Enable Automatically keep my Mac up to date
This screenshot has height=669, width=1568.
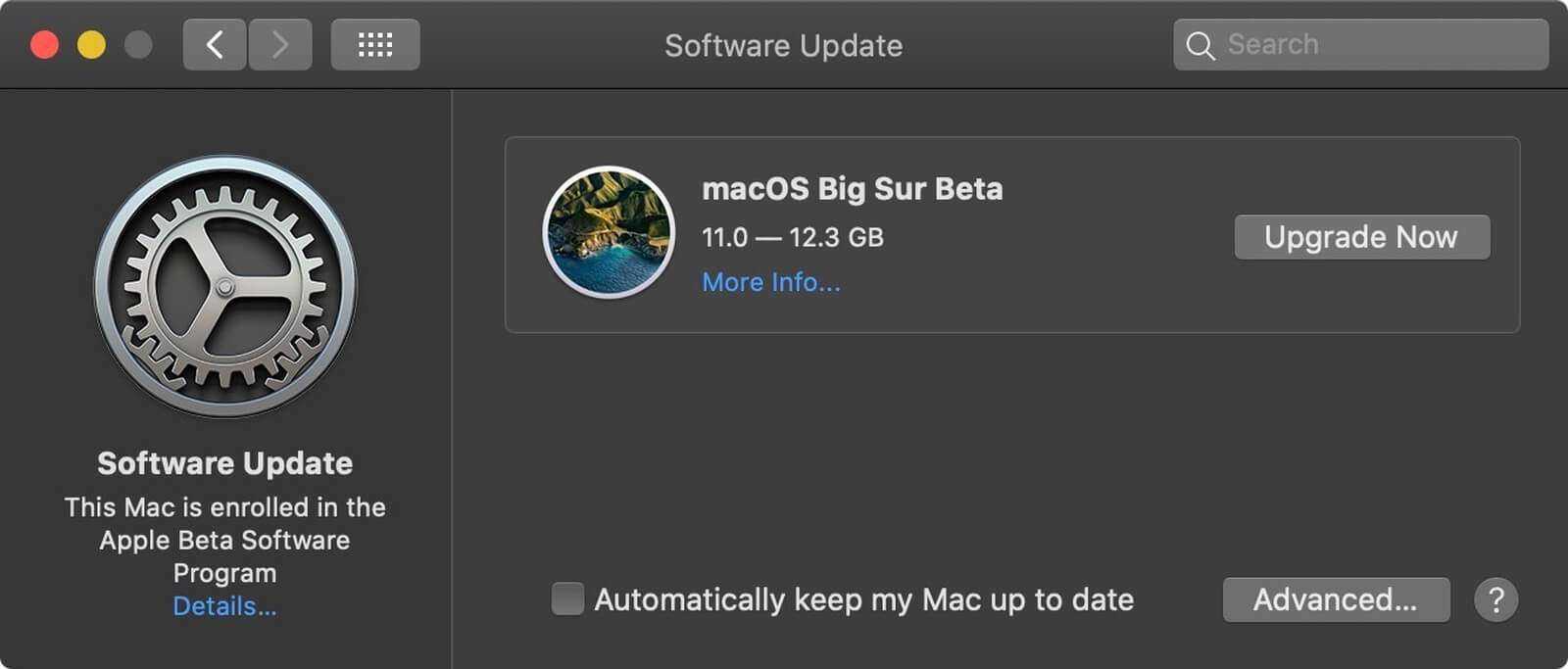[567, 598]
